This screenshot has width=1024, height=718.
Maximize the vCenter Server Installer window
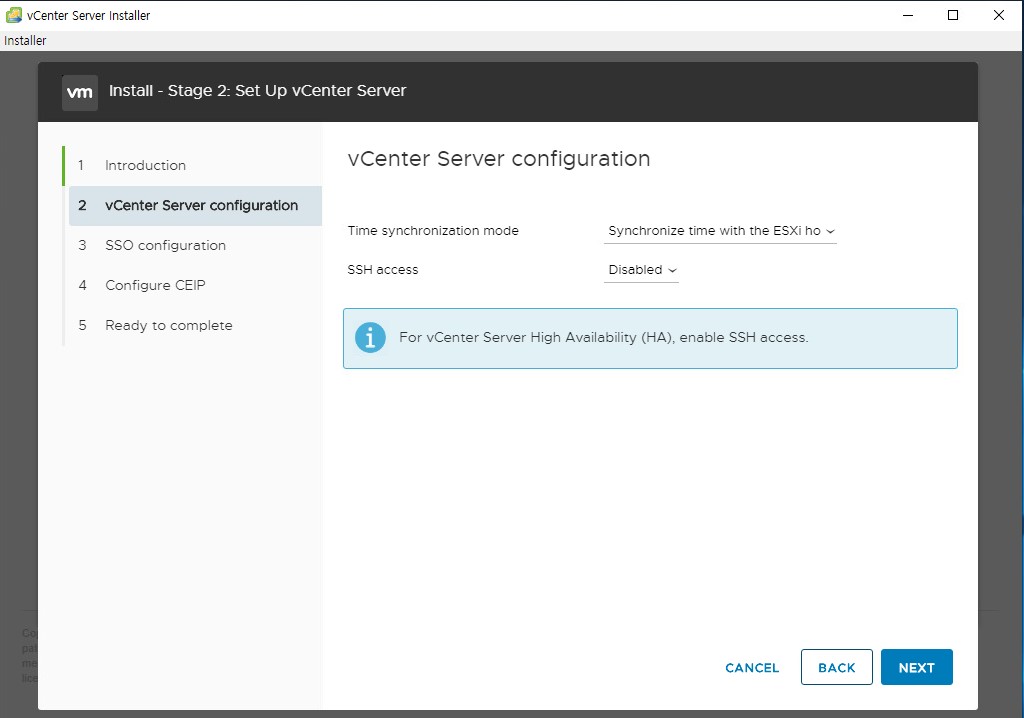(953, 15)
